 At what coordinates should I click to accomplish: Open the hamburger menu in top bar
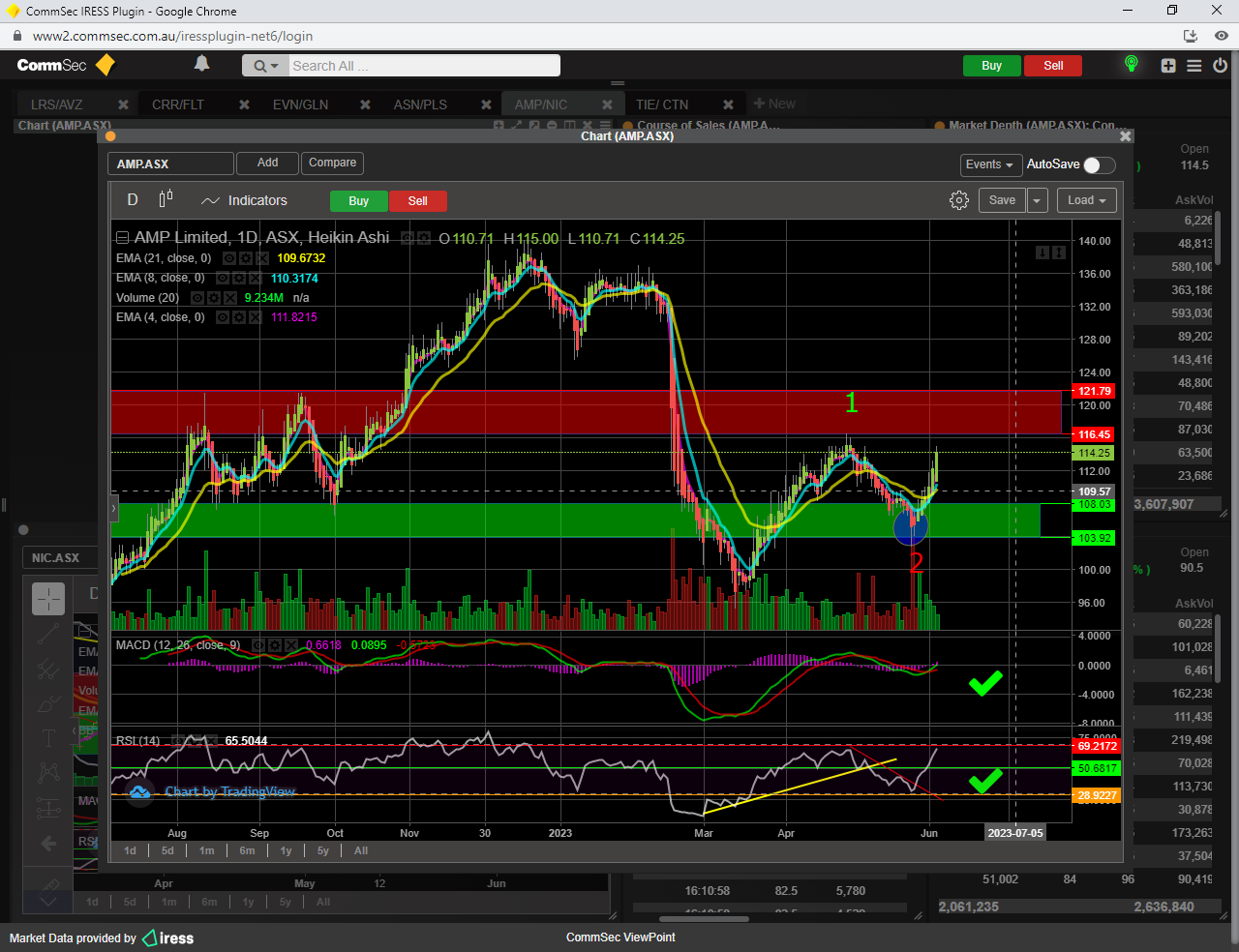(1194, 66)
